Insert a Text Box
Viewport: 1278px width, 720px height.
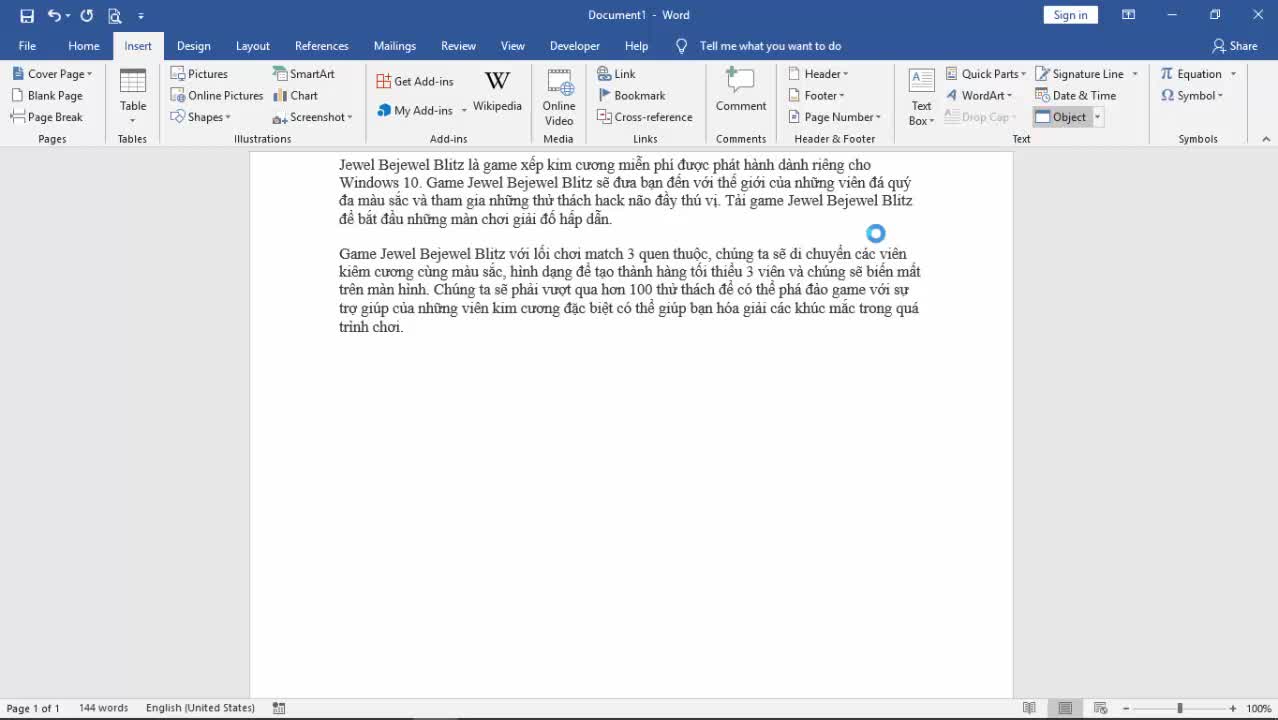coord(921,97)
